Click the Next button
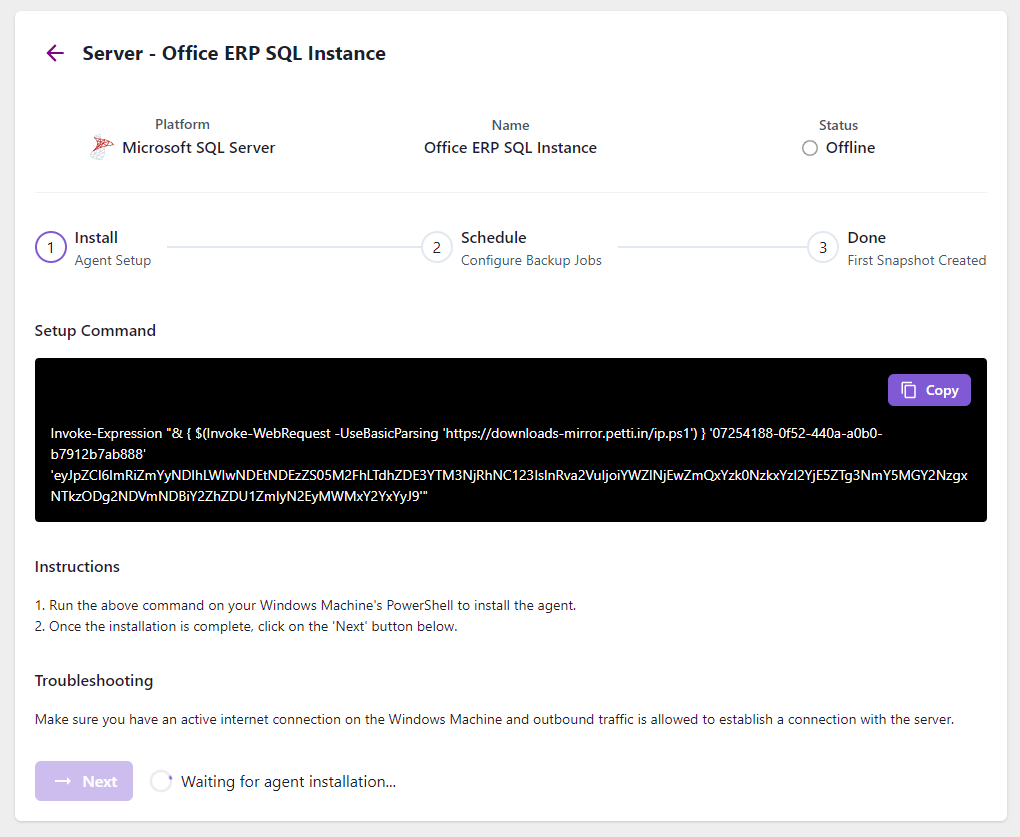The width and height of the screenshot is (1020, 837). [x=84, y=781]
